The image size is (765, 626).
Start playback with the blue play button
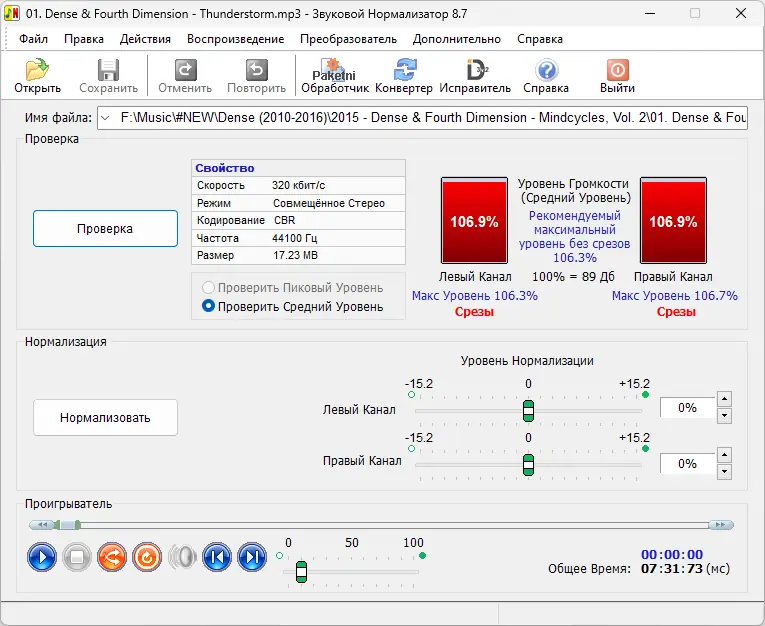tap(42, 557)
